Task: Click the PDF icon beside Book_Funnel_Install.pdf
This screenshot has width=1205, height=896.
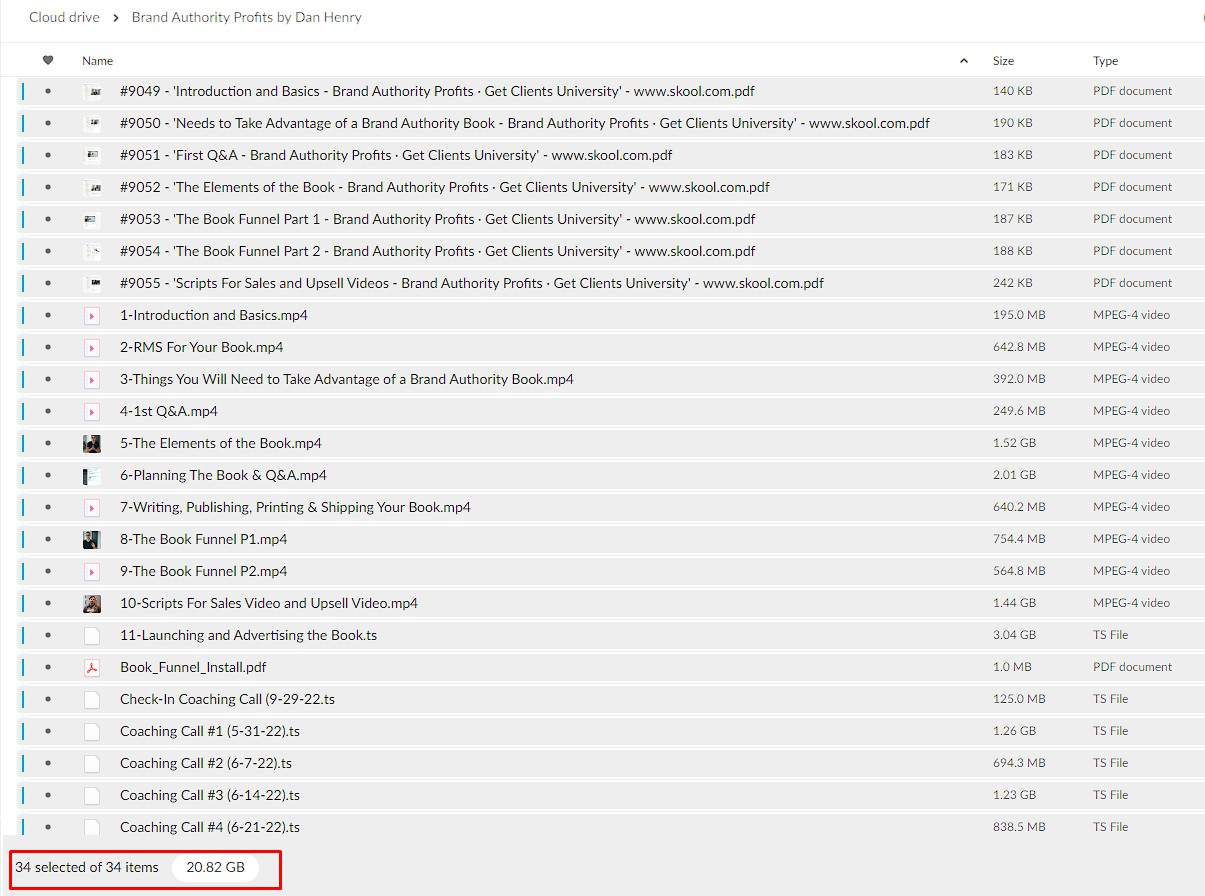Action: 92,667
